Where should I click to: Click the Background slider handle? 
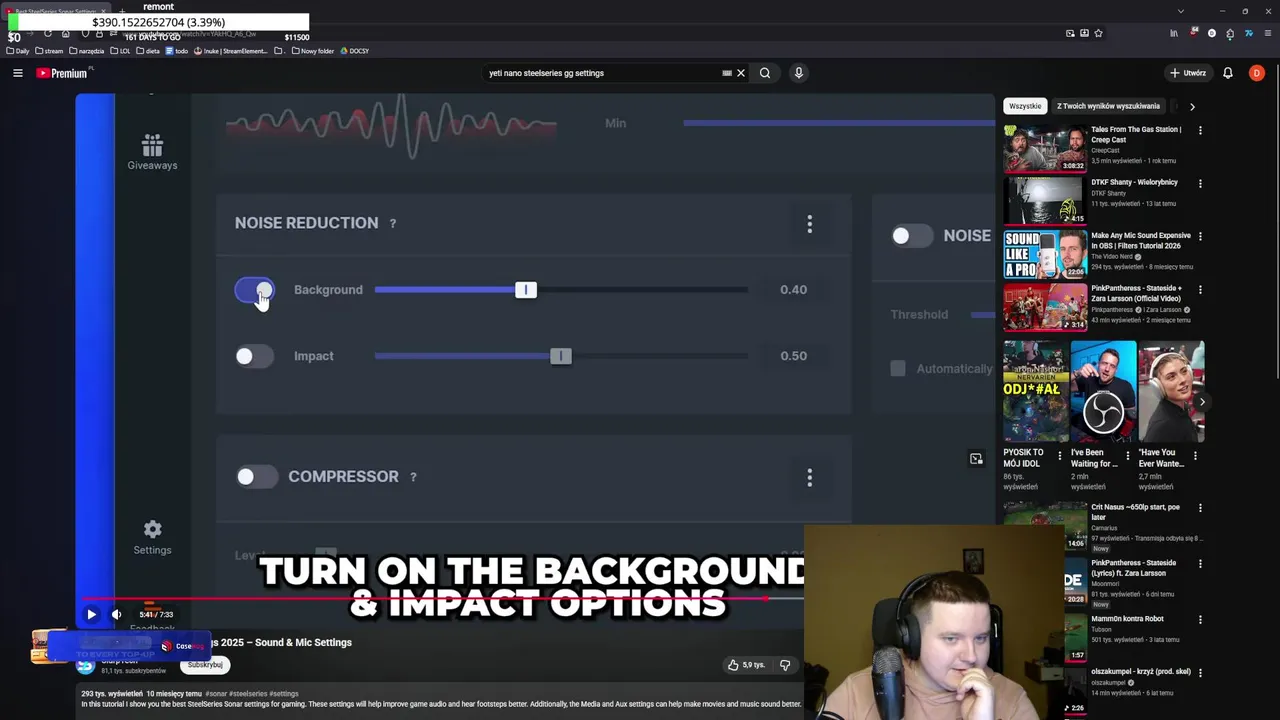point(526,290)
